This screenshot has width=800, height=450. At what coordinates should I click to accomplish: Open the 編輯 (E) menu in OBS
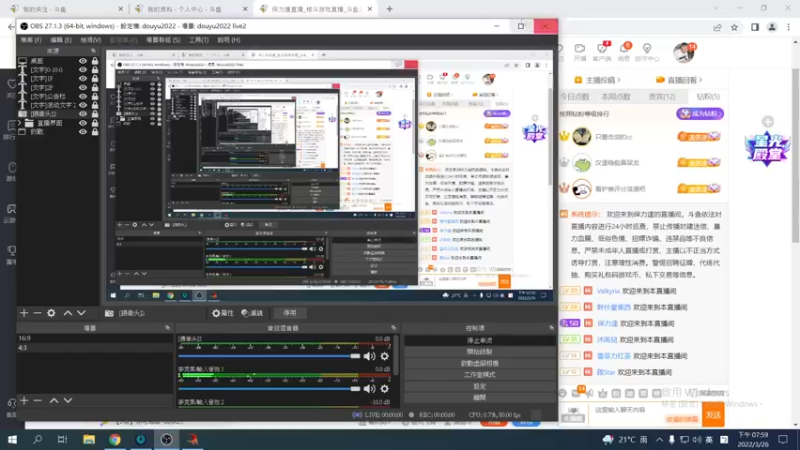(61, 40)
